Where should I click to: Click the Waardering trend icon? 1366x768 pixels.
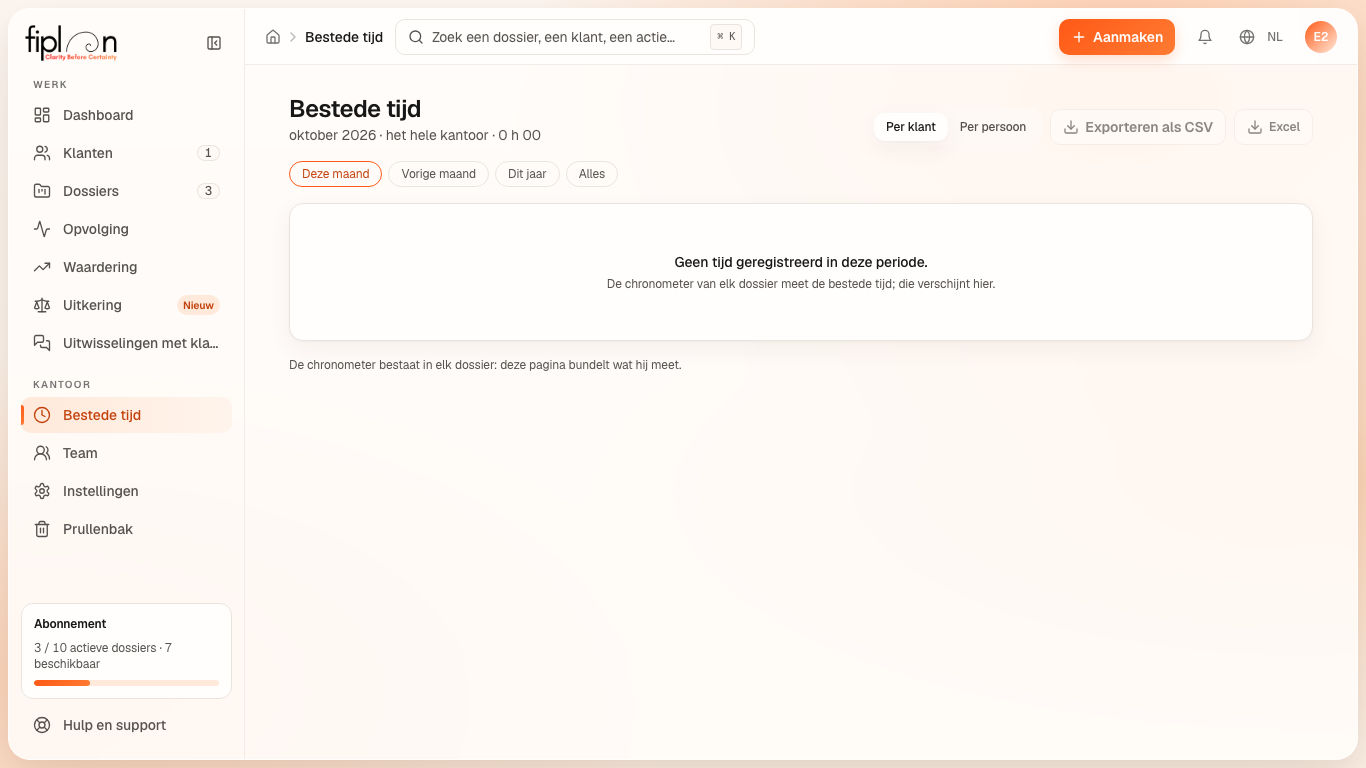[42, 267]
